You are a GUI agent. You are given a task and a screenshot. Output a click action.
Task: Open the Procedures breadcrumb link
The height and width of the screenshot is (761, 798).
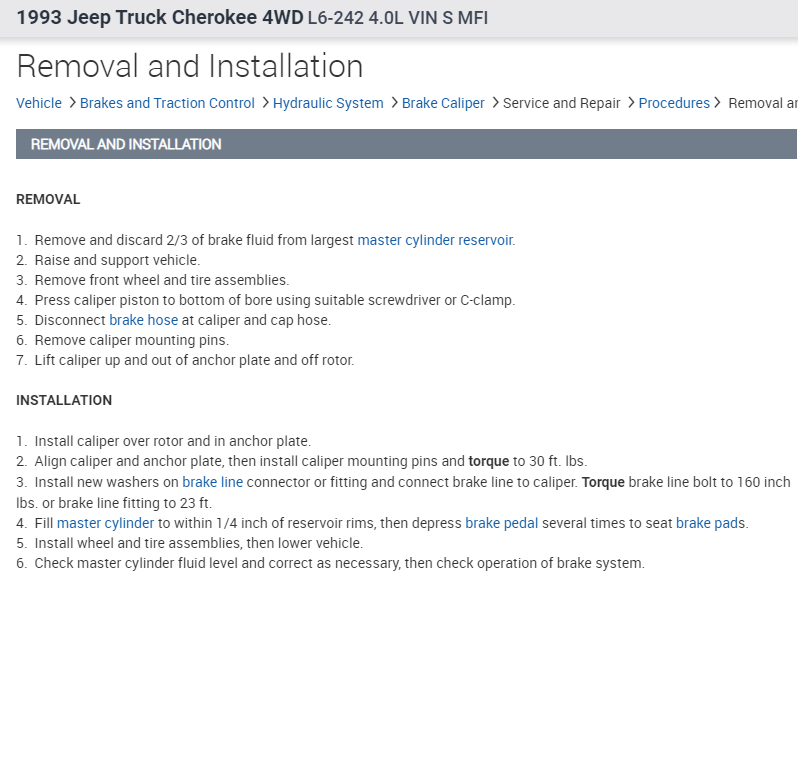[x=674, y=103]
